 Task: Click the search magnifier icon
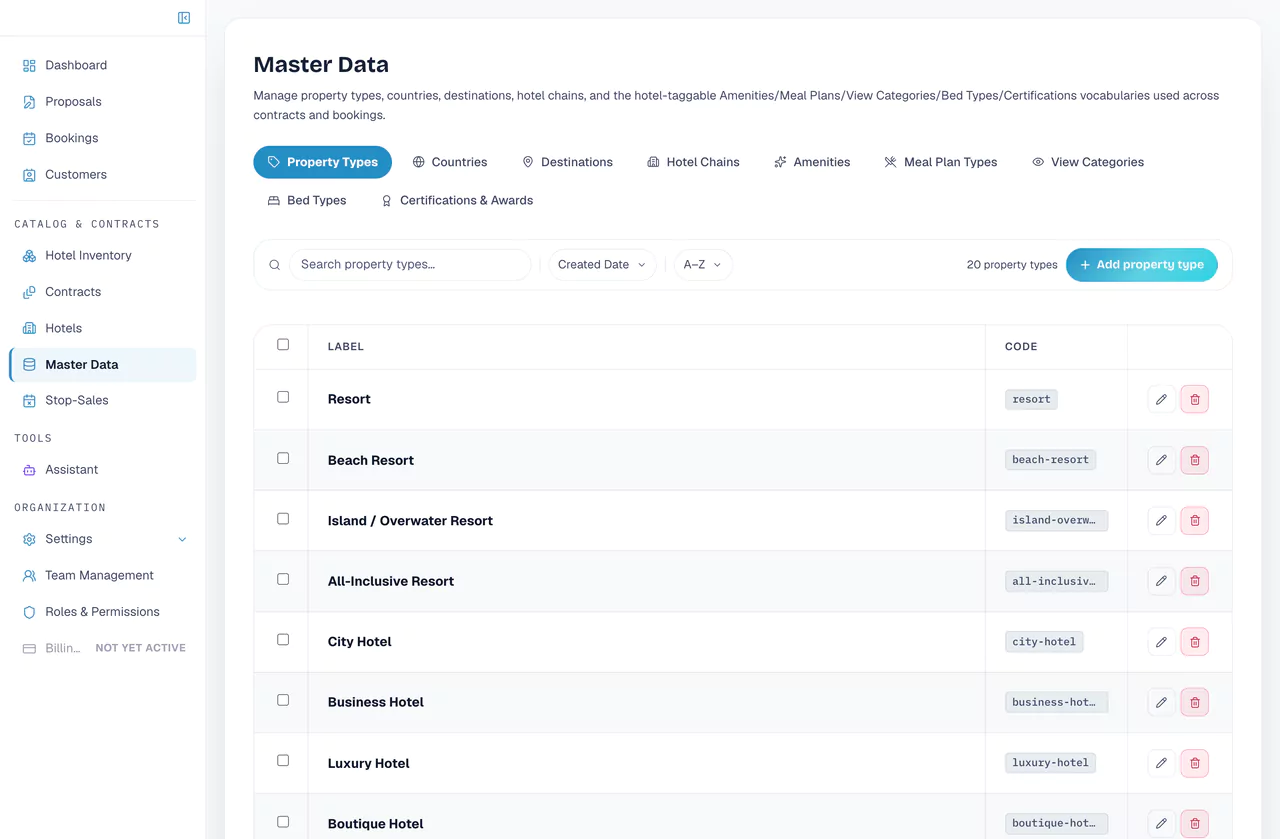point(275,265)
